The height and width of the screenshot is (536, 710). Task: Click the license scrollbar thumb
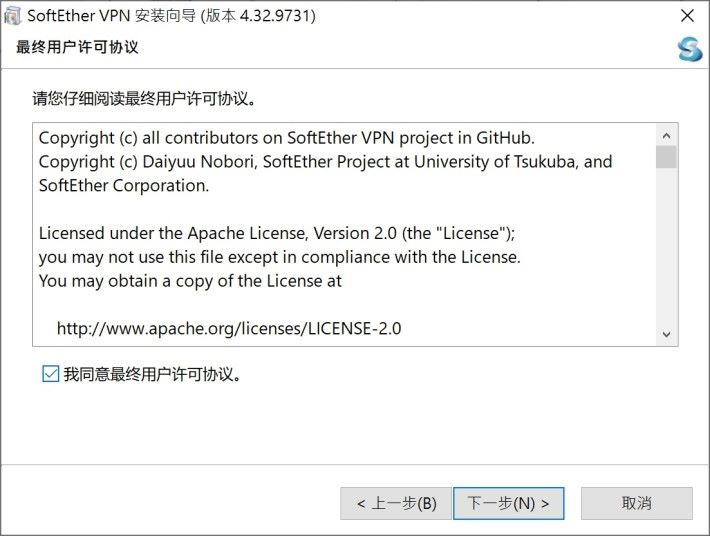(666, 157)
